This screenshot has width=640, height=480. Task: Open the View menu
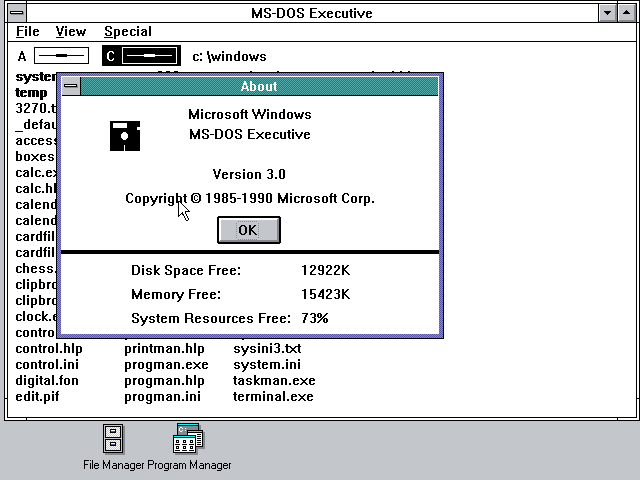point(71,31)
